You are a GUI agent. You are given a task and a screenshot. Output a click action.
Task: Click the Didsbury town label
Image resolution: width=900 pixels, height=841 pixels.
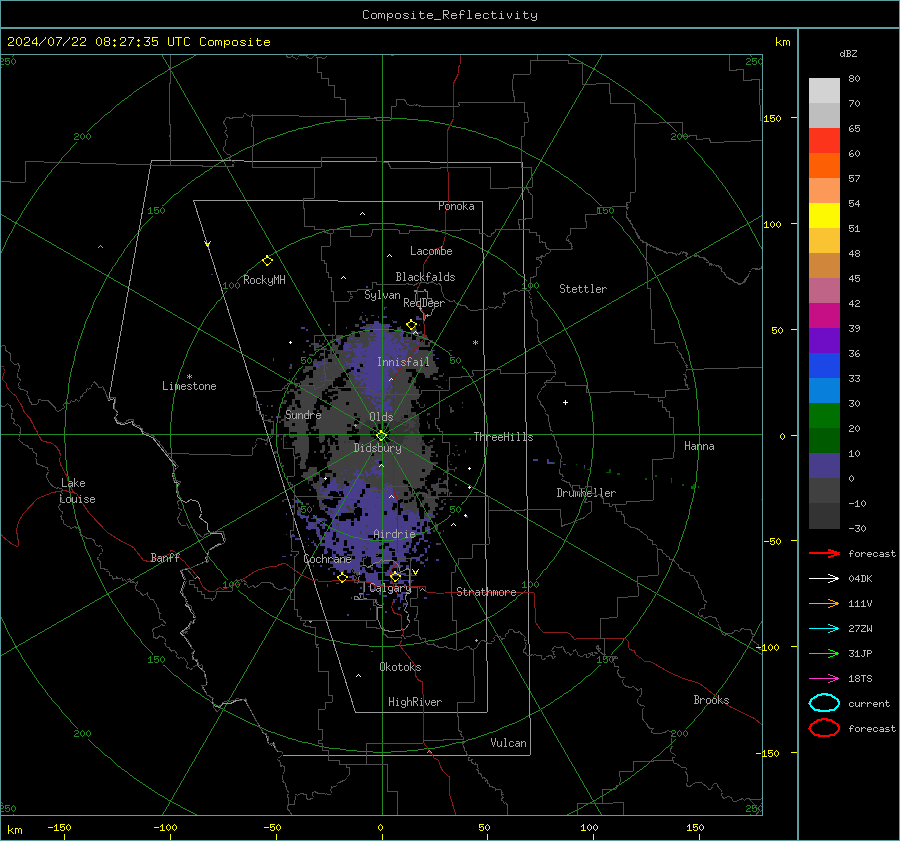coord(378,448)
